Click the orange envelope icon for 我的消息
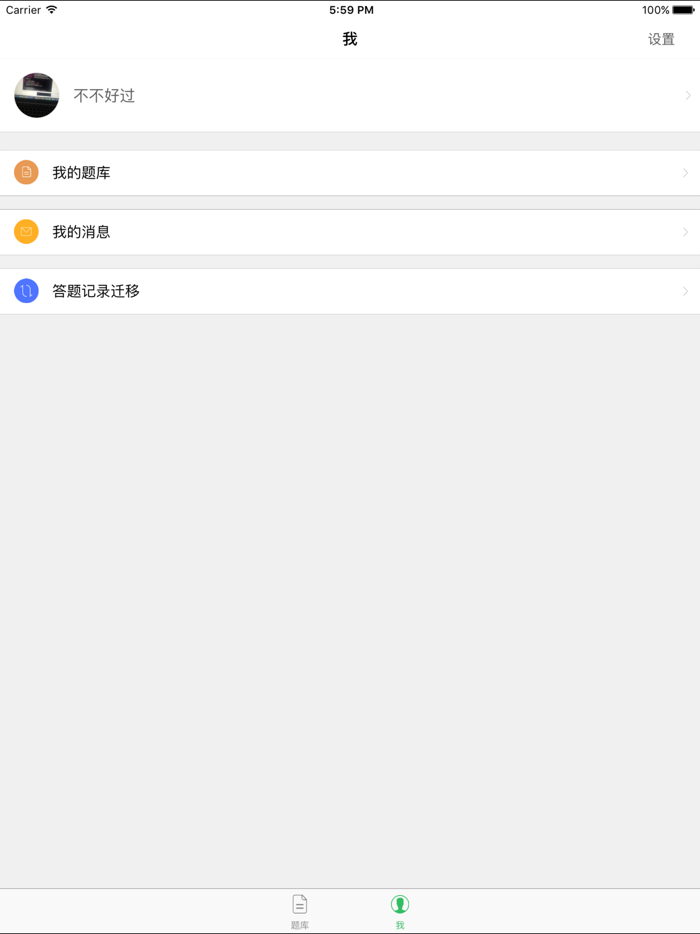700x934 pixels. click(x=26, y=231)
